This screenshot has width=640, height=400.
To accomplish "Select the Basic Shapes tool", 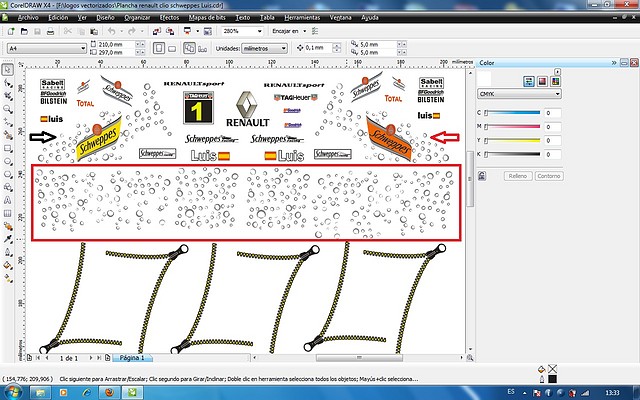I will [x=7, y=187].
